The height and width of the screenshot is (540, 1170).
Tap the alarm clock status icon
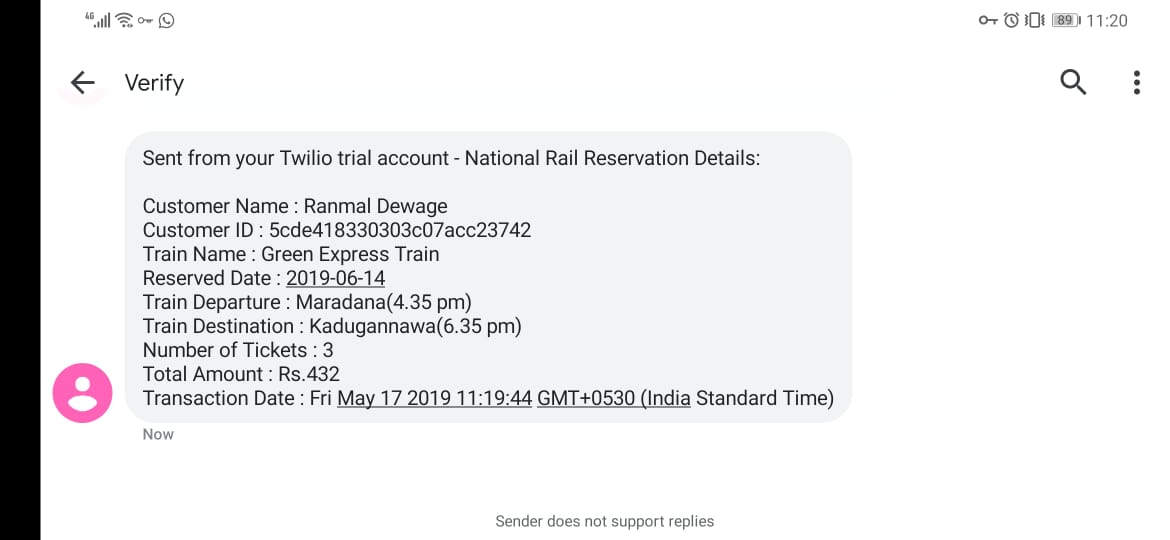pos(1011,20)
